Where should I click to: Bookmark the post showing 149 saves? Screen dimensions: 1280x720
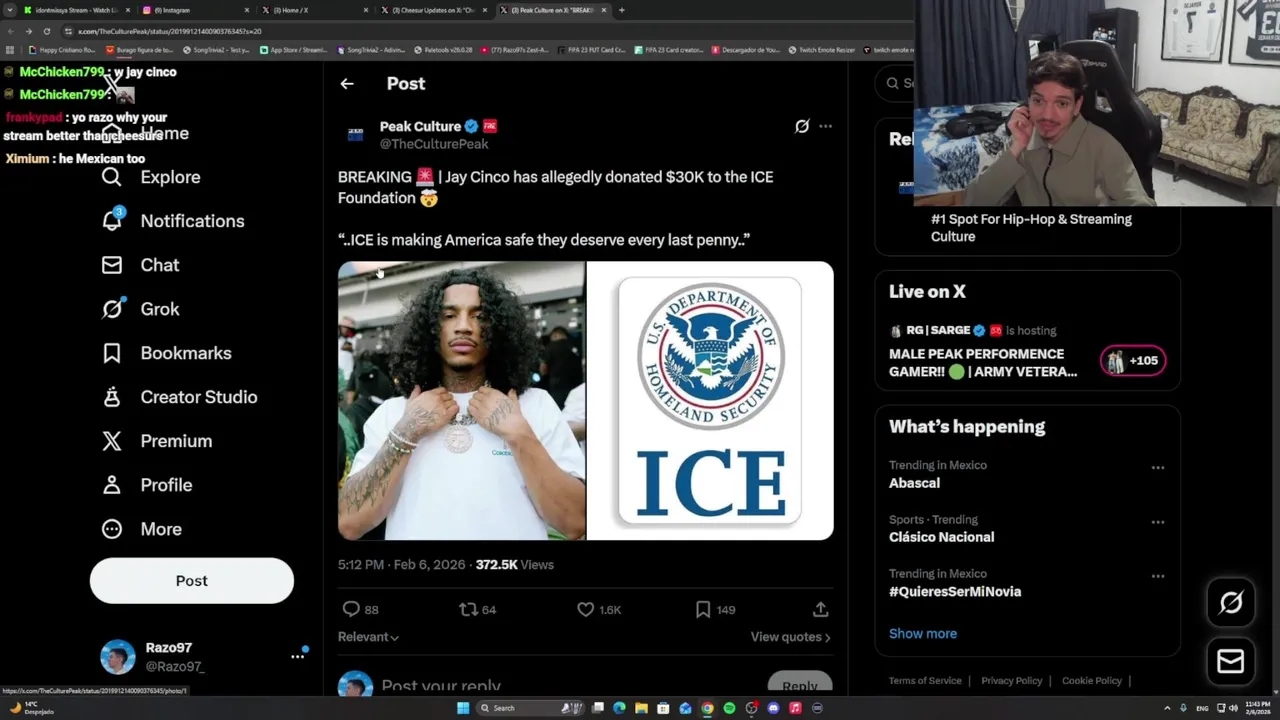pos(703,609)
